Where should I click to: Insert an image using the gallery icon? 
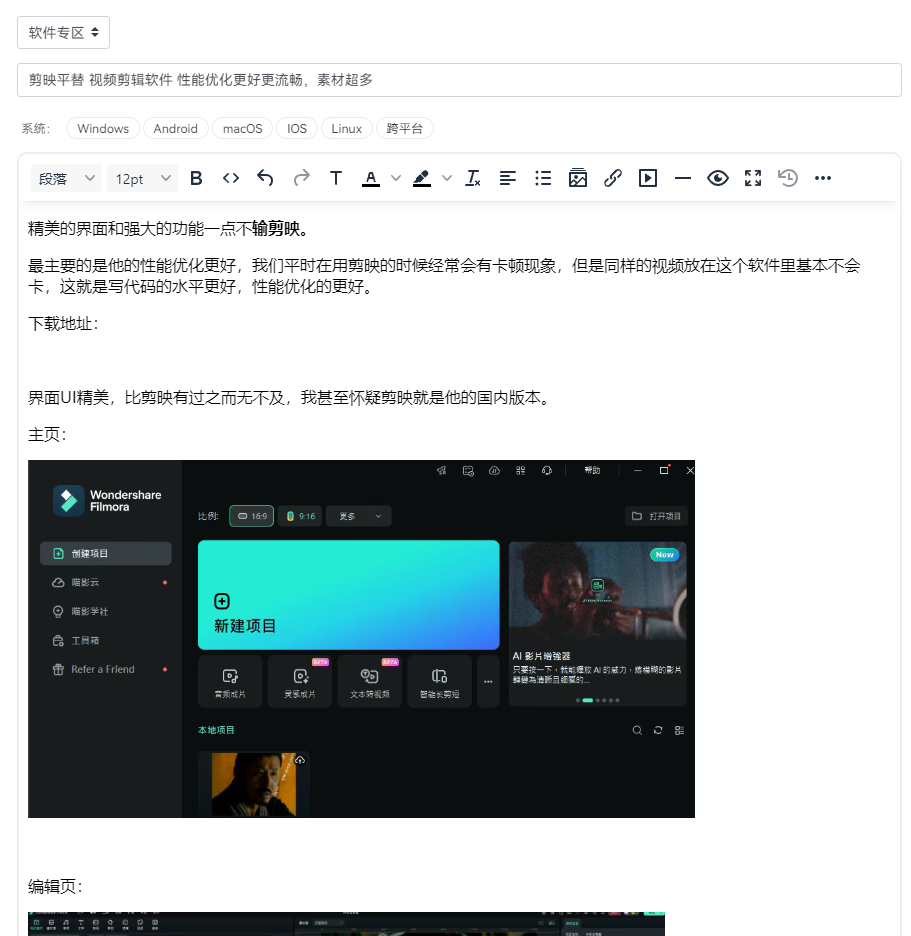pyautogui.click(x=577, y=178)
